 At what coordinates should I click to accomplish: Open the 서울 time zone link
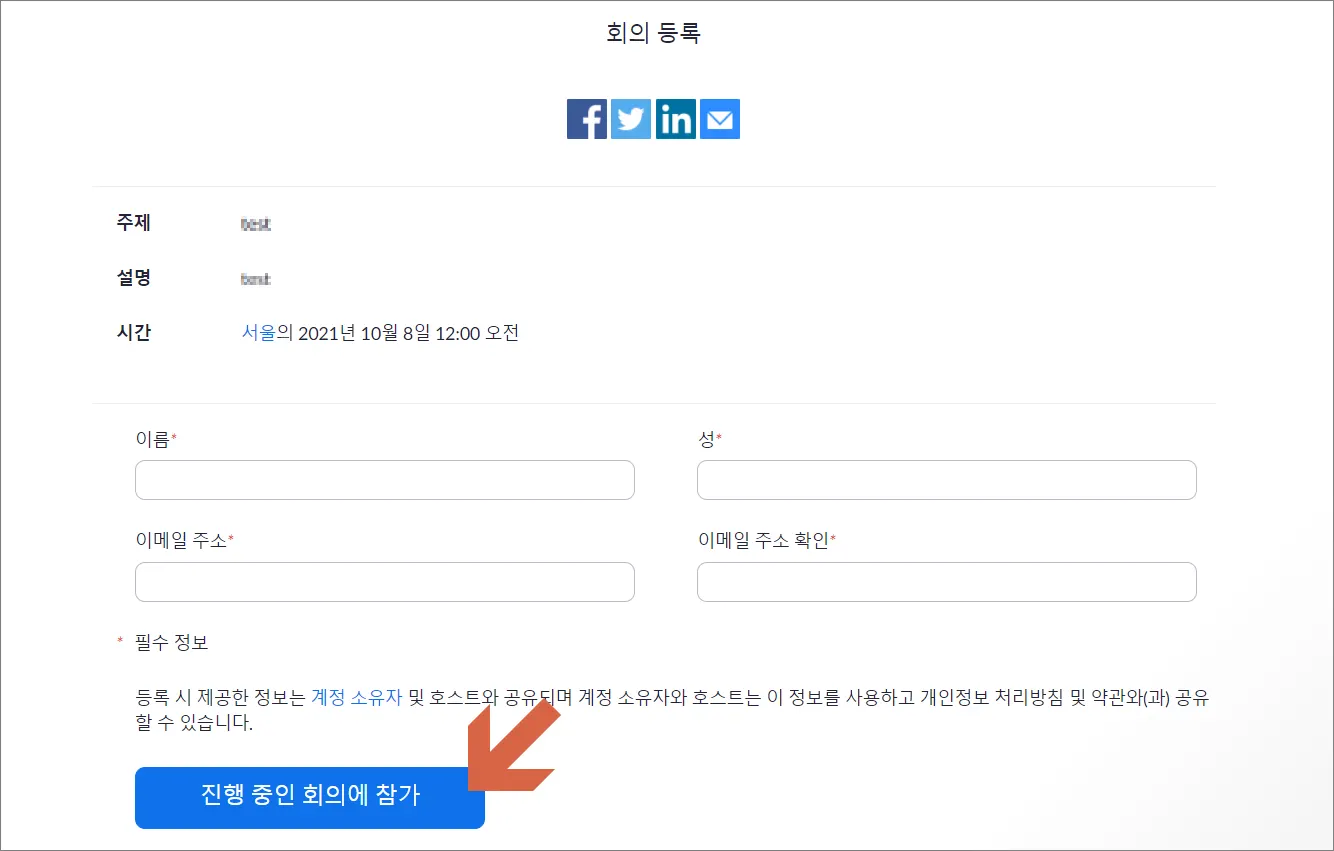tap(258, 333)
